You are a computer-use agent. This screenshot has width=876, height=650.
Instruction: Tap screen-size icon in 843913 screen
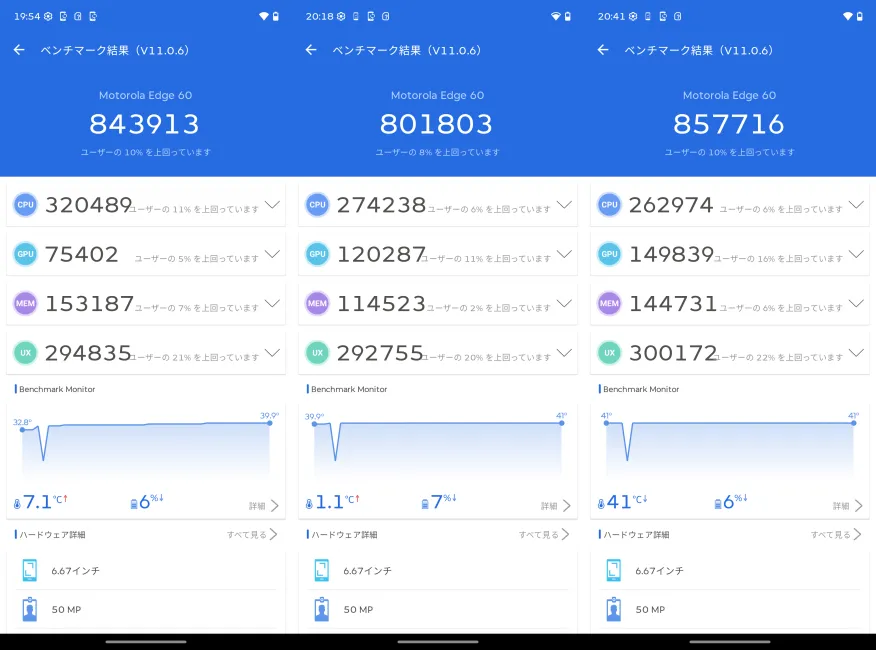tap(30, 570)
